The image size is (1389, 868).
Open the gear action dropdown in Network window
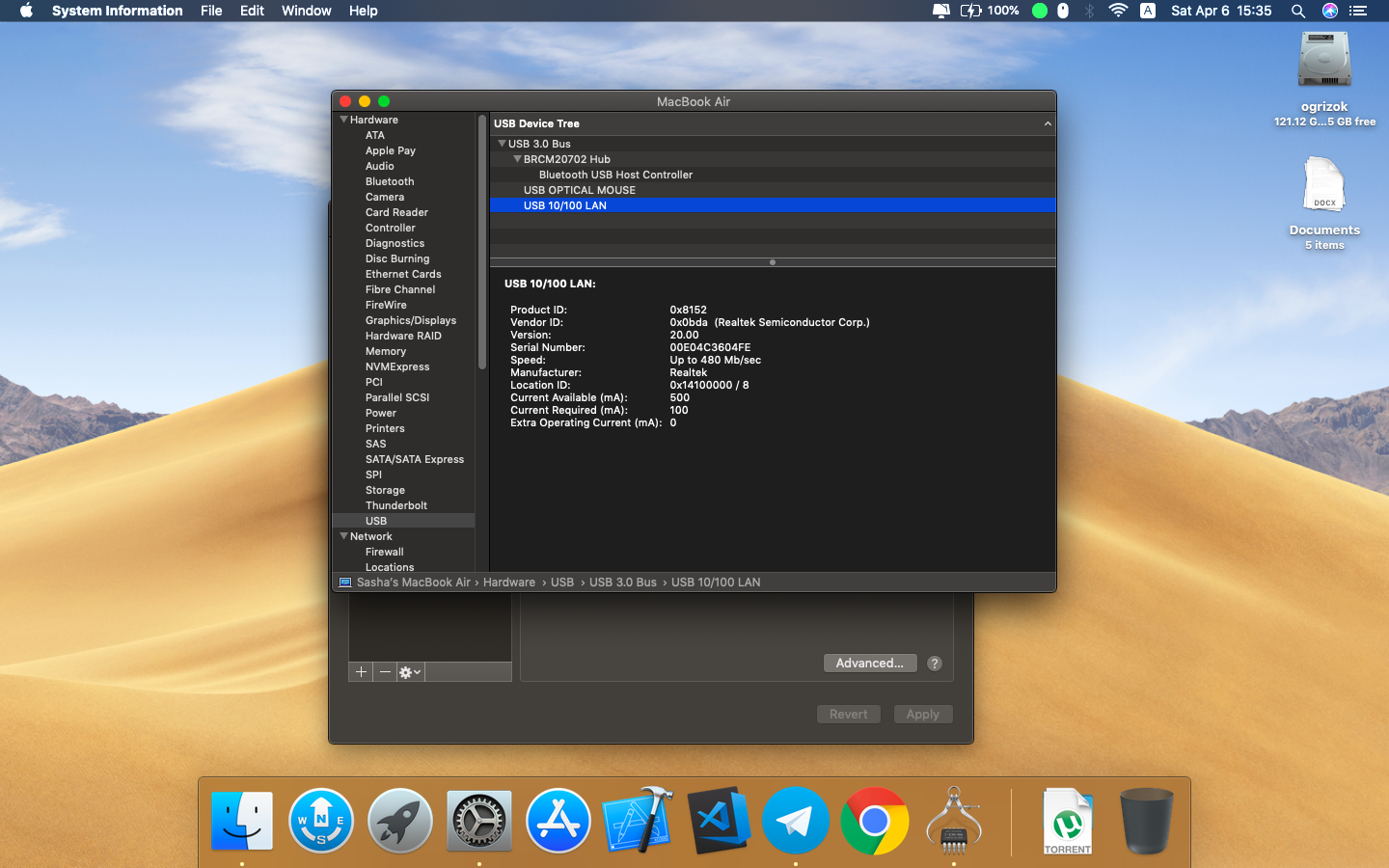[x=410, y=672]
